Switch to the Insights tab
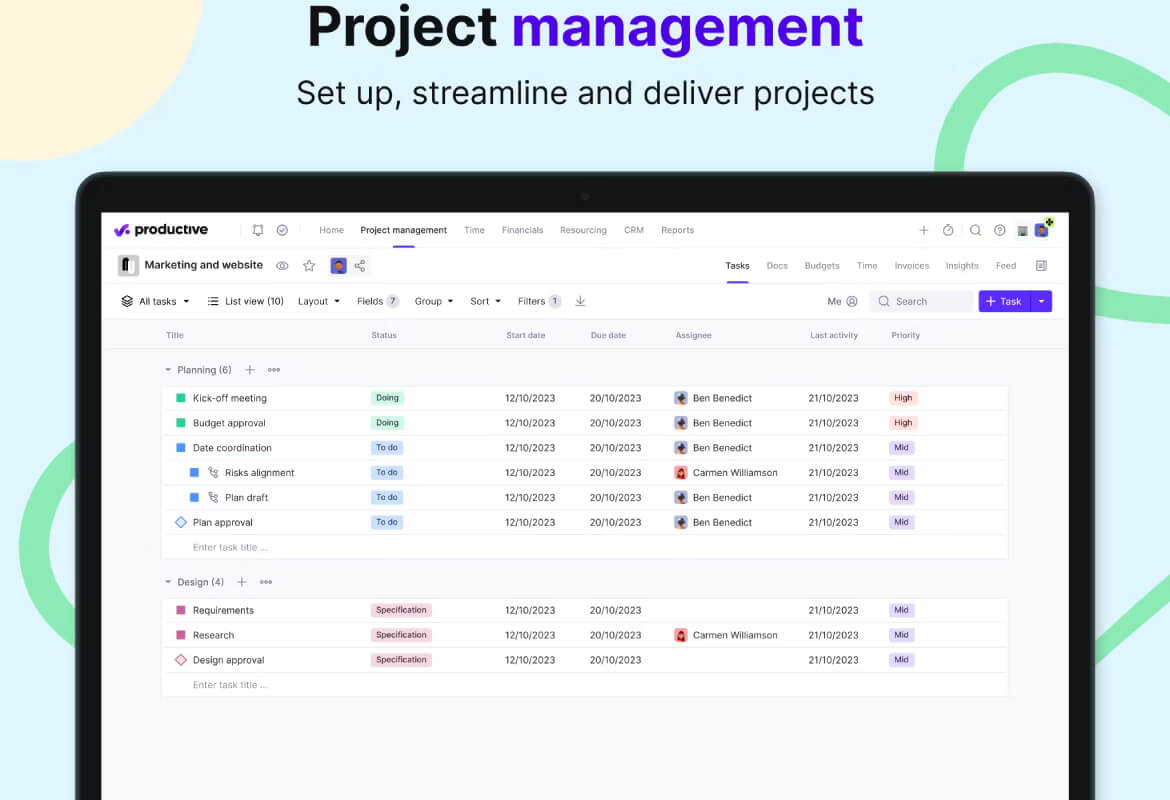The width and height of the screenshot is (1170, 800). click(x=962, y=266)
